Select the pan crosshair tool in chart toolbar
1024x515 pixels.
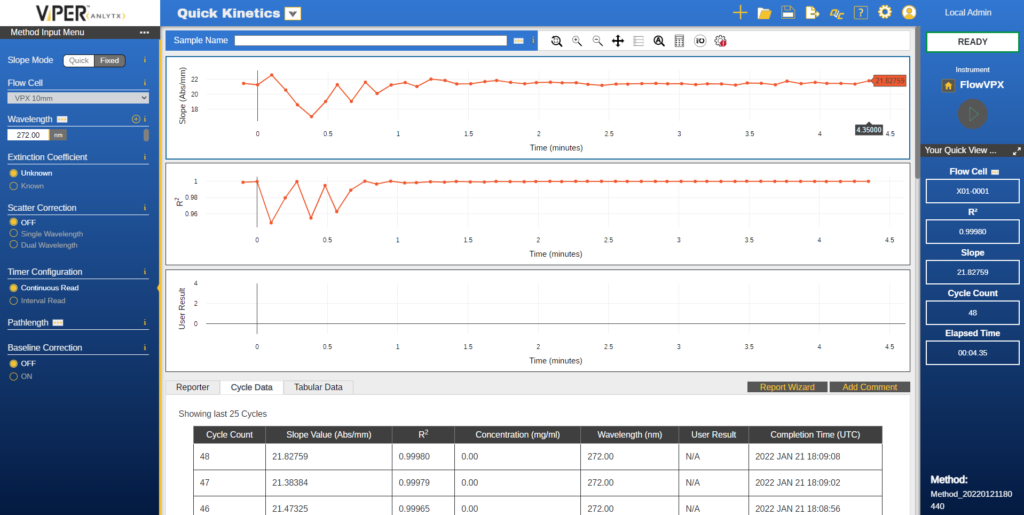pos(618,41)
